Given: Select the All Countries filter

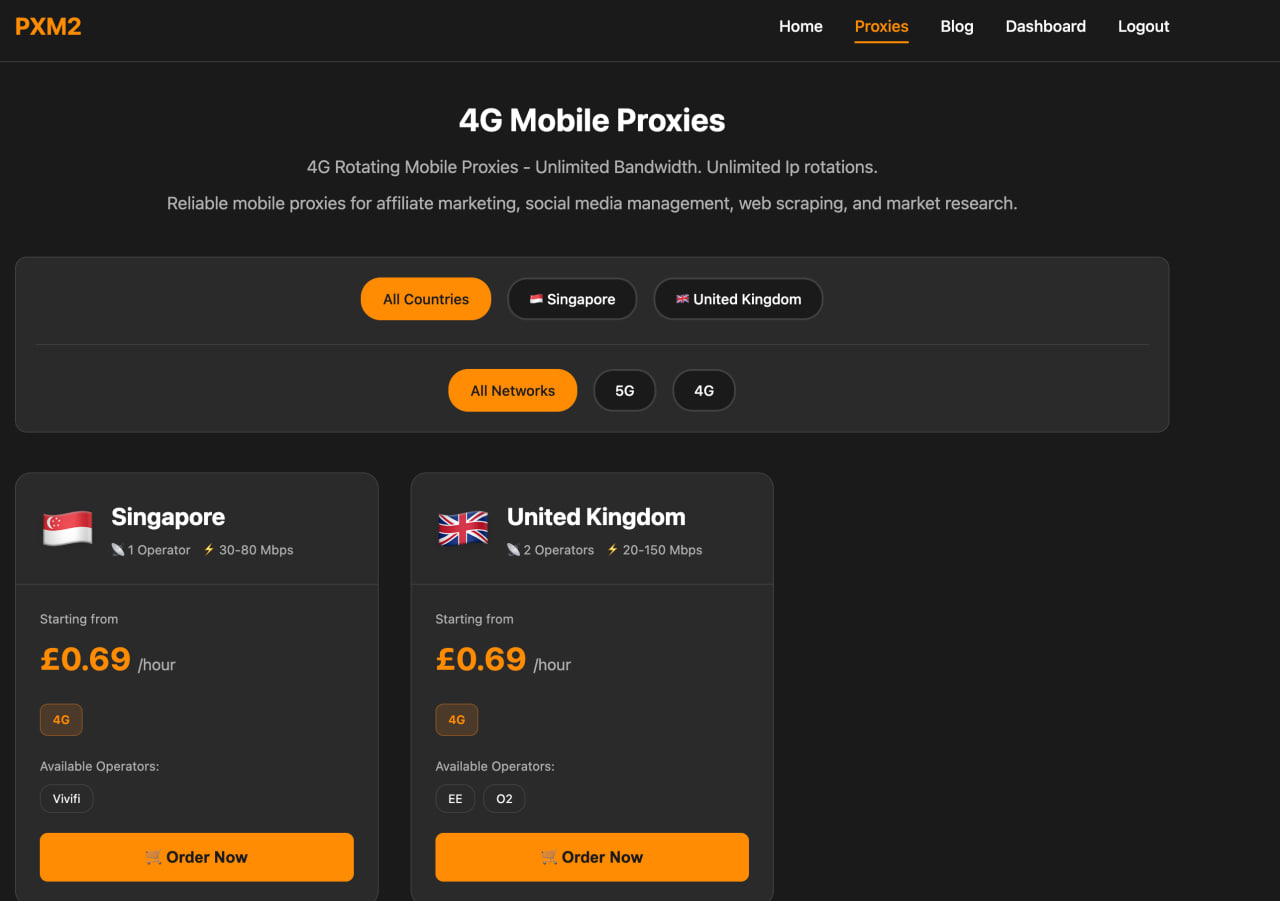Looking at the screenshot, I should tap(426, 299).
